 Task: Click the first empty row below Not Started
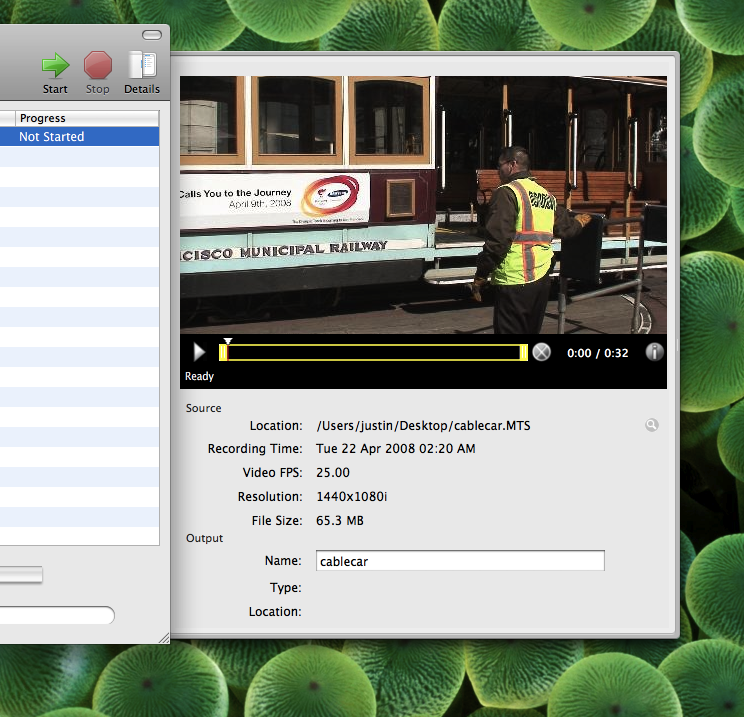pos(80,157)
